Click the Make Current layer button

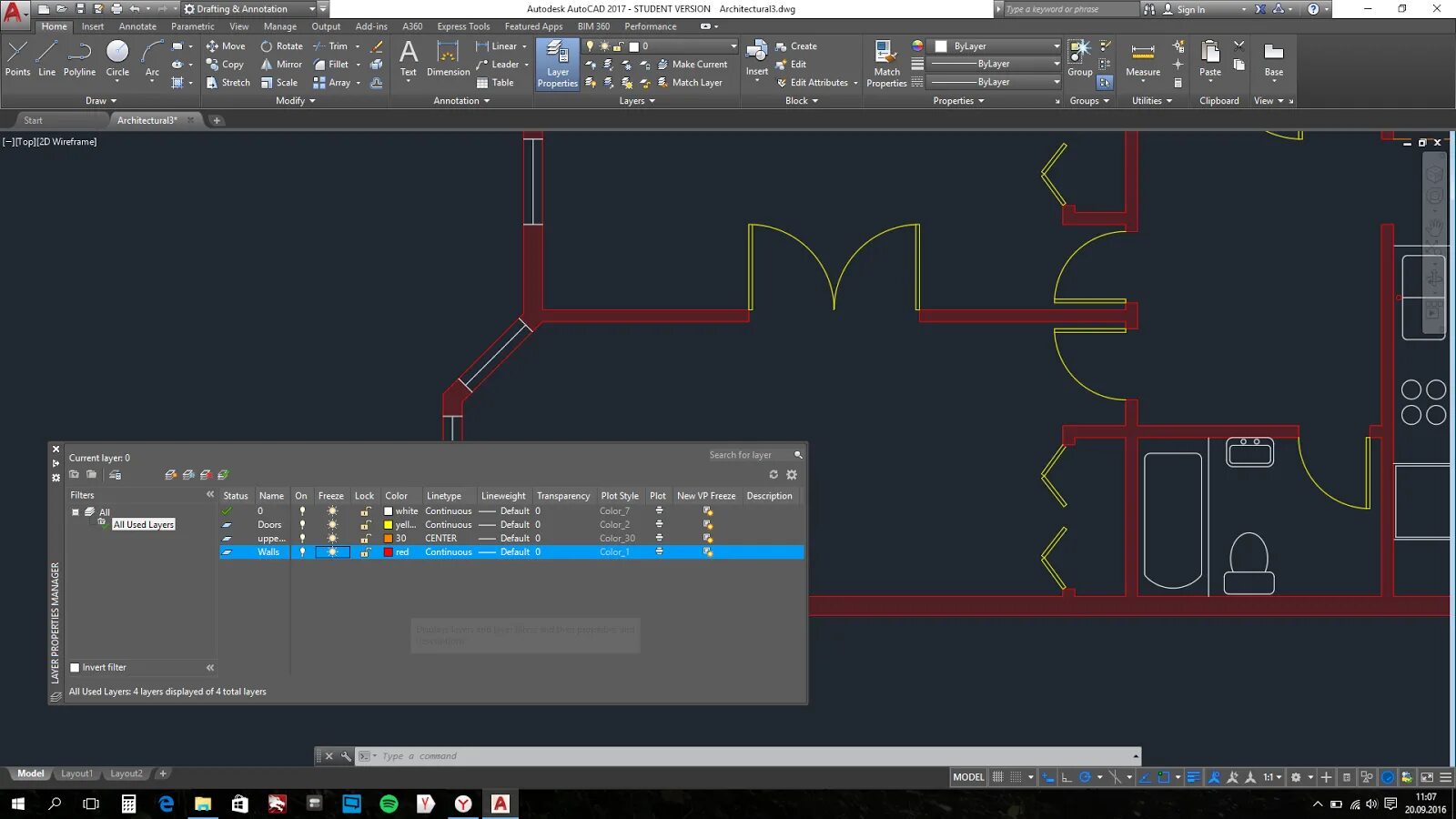tap(692, 65)
